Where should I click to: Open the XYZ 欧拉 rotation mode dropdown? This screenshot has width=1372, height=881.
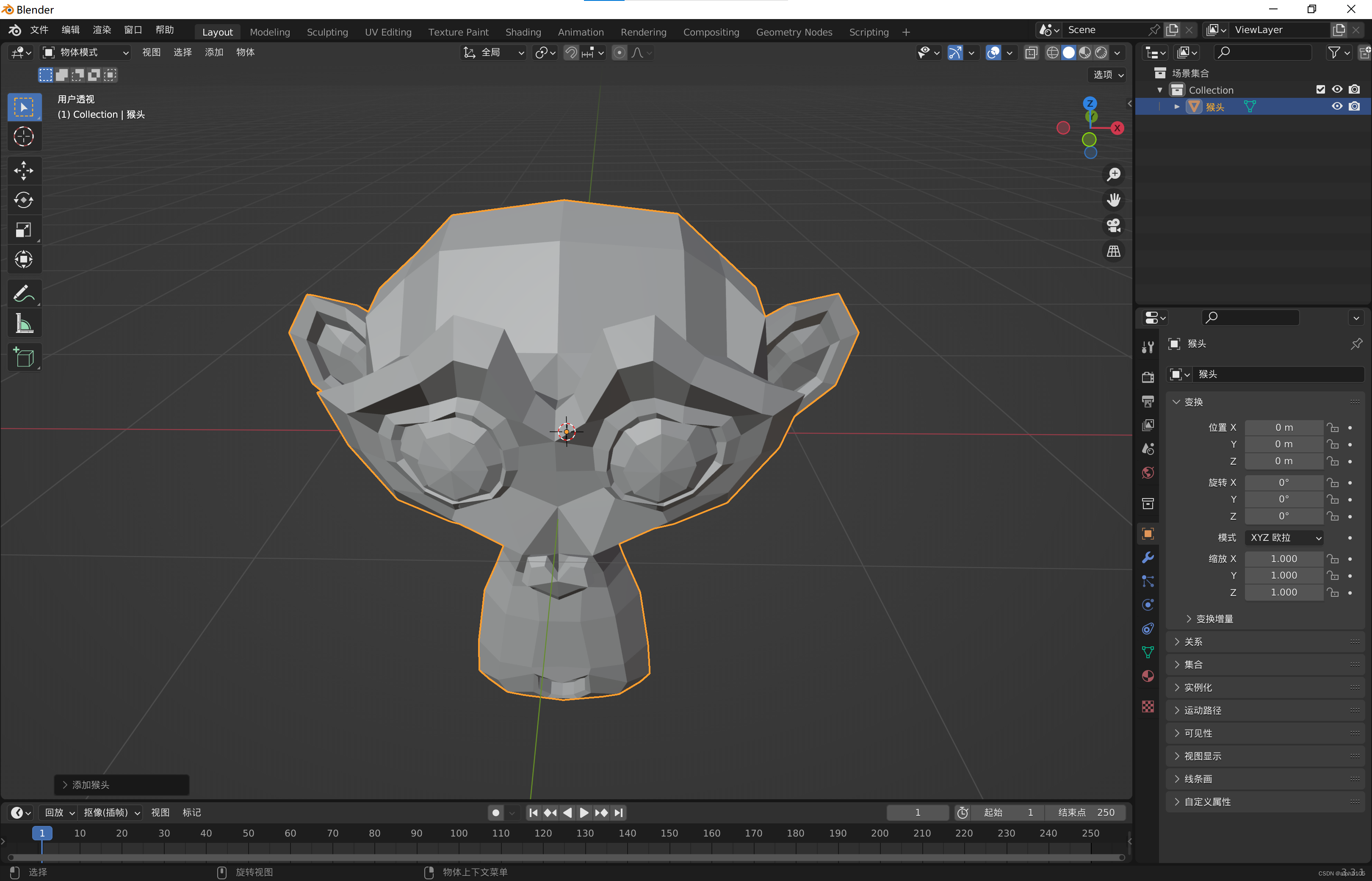point(1284,538)
